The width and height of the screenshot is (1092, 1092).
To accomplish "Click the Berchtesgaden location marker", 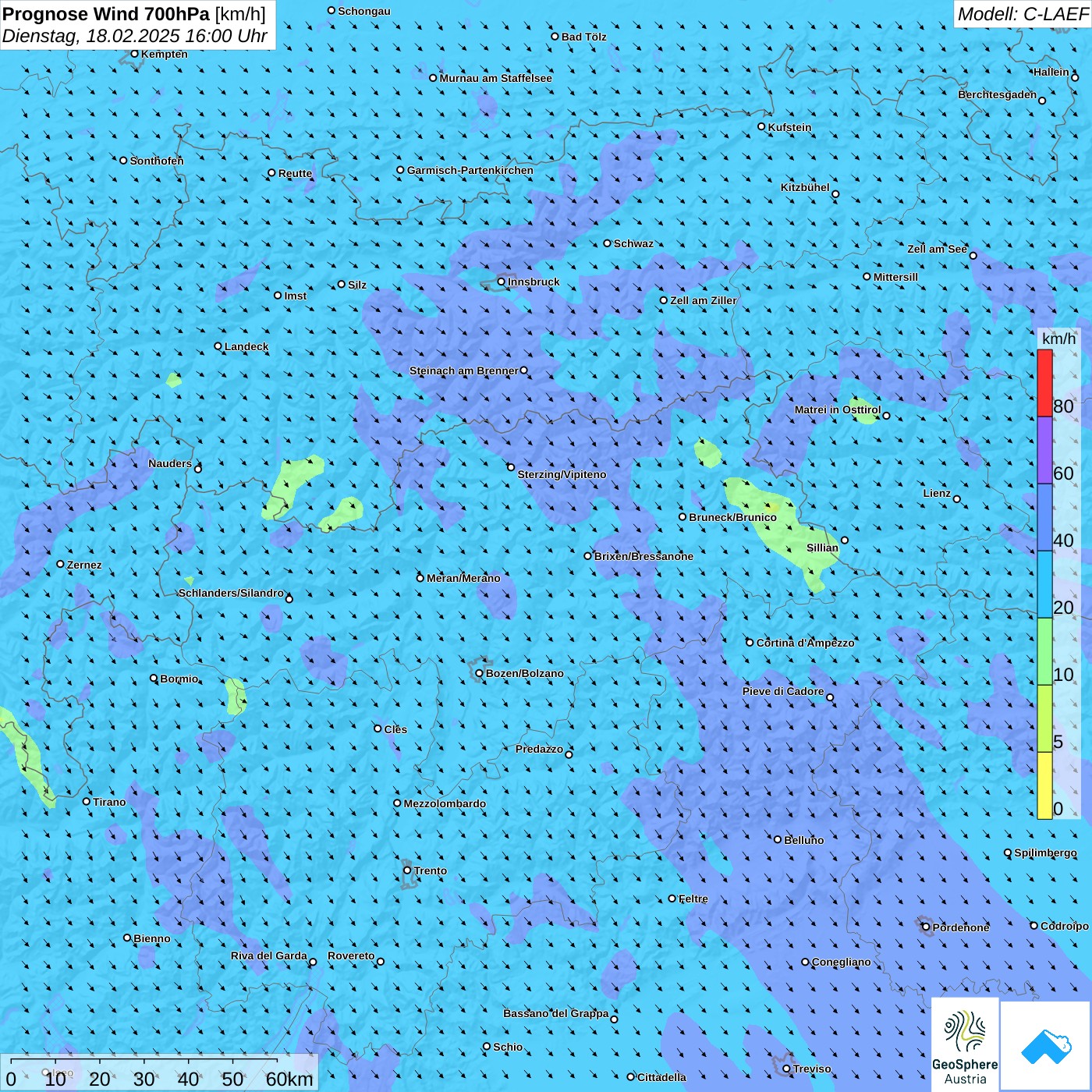I will pyautogui.click(x=1042, y=101).
